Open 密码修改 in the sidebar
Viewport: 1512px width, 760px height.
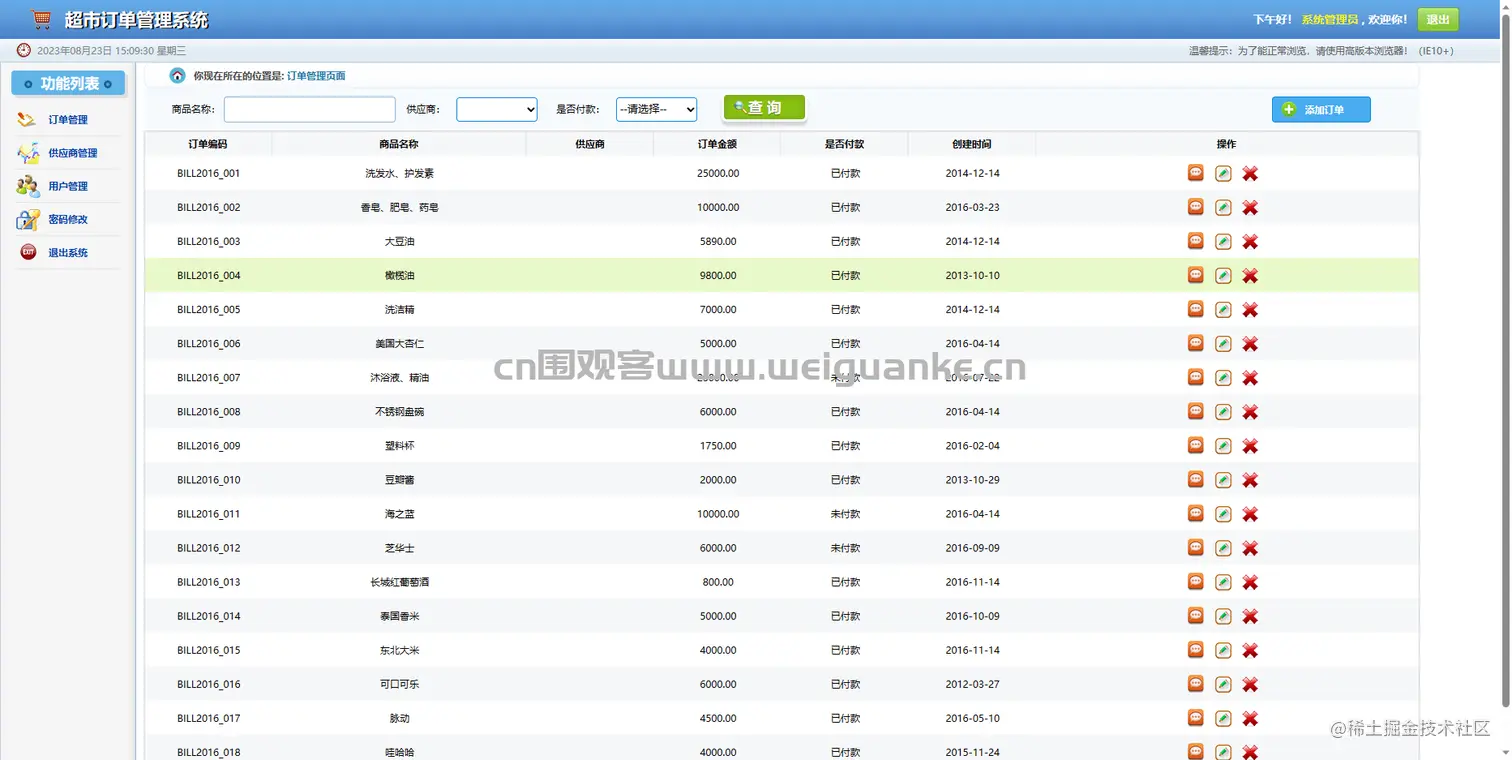68,219
